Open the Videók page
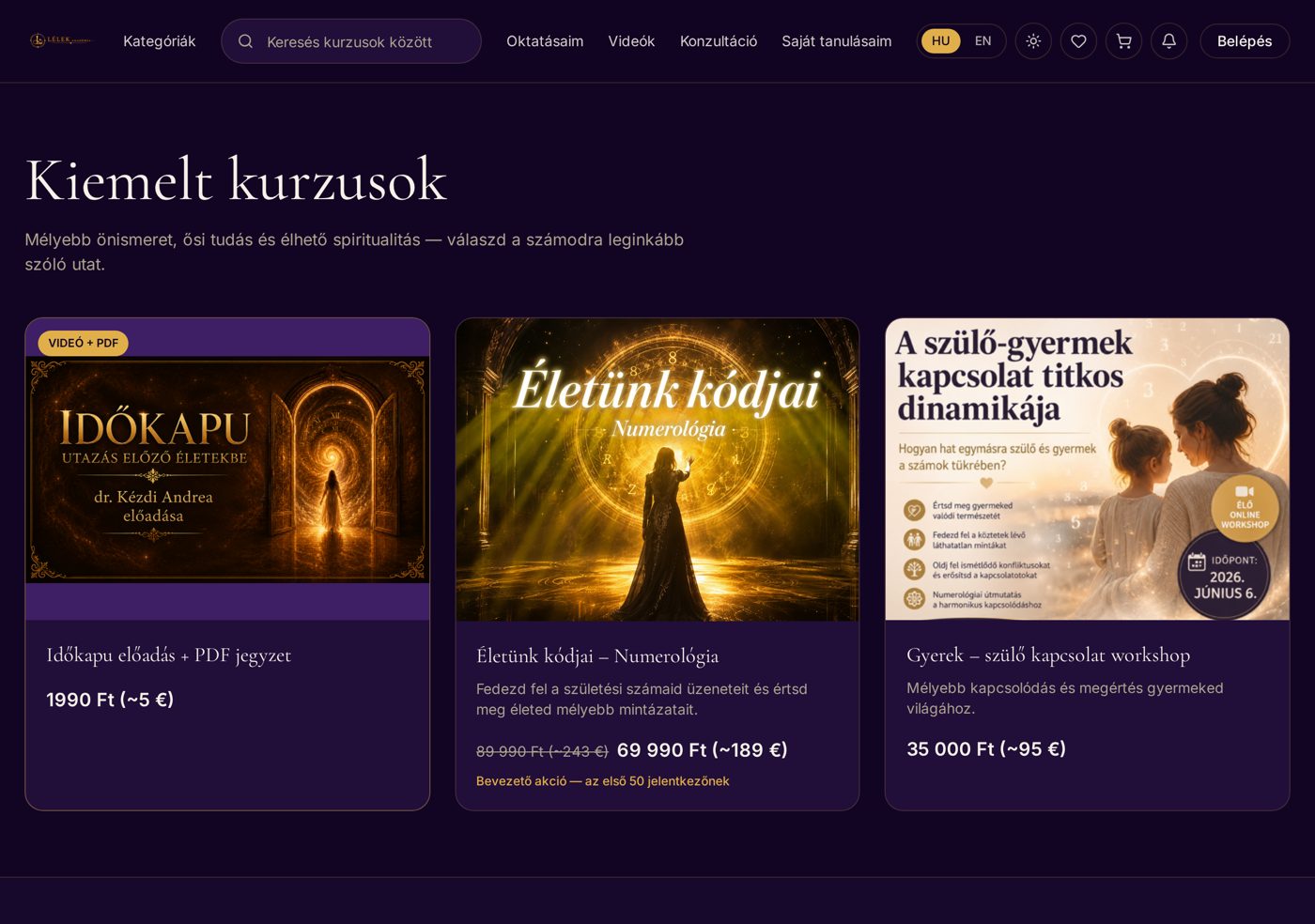 (x=631, y=41)
